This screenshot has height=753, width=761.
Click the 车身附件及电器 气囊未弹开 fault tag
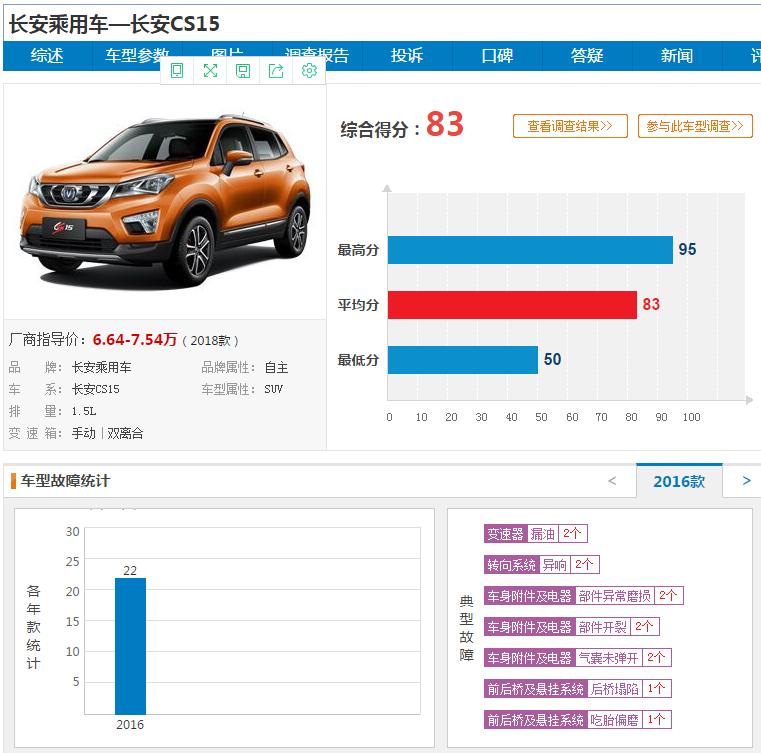(578, 658)
